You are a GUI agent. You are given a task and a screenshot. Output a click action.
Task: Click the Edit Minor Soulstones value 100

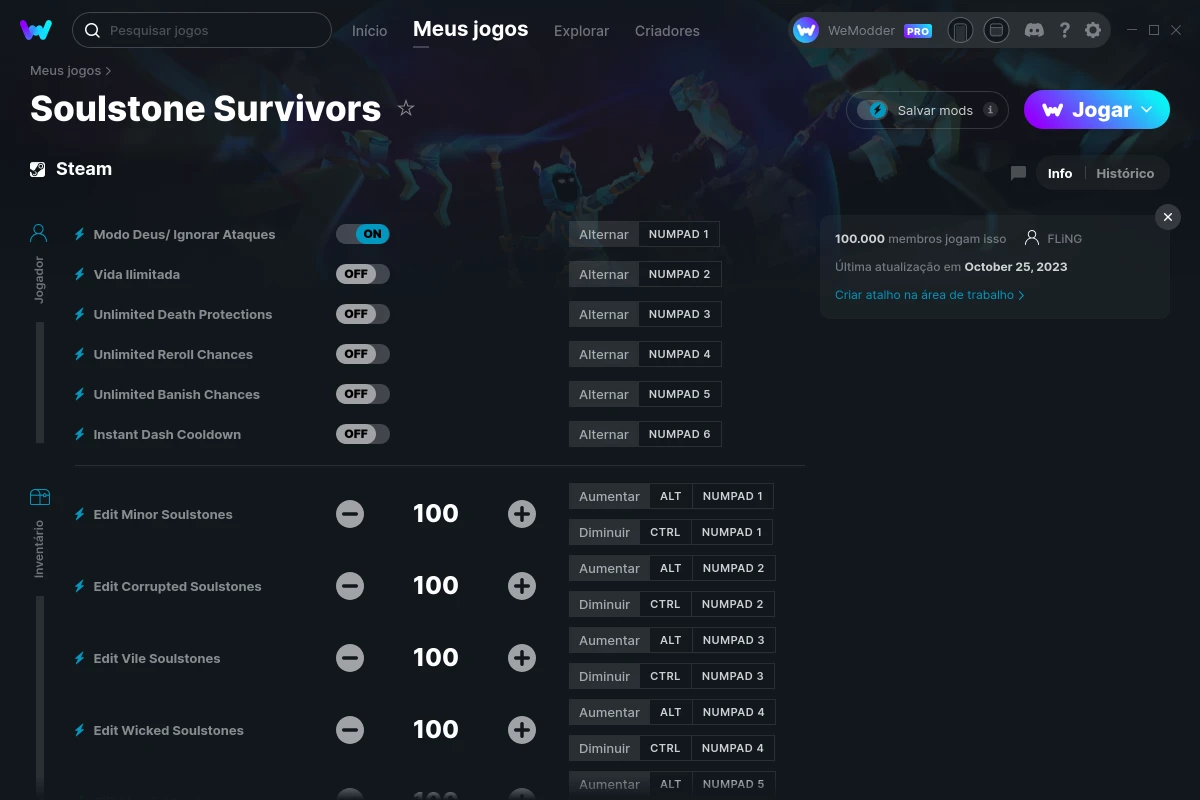[x=436, y=514]
